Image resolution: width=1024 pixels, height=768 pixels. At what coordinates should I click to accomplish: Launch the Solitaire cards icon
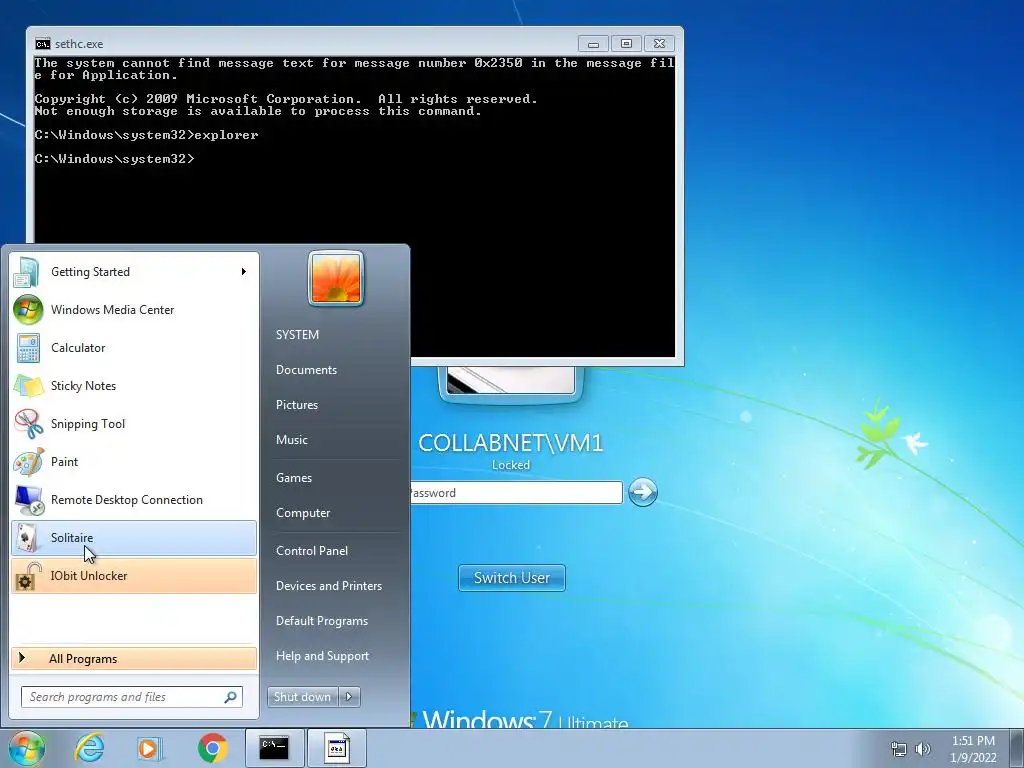pyautogui.click(x=27, y=537)
